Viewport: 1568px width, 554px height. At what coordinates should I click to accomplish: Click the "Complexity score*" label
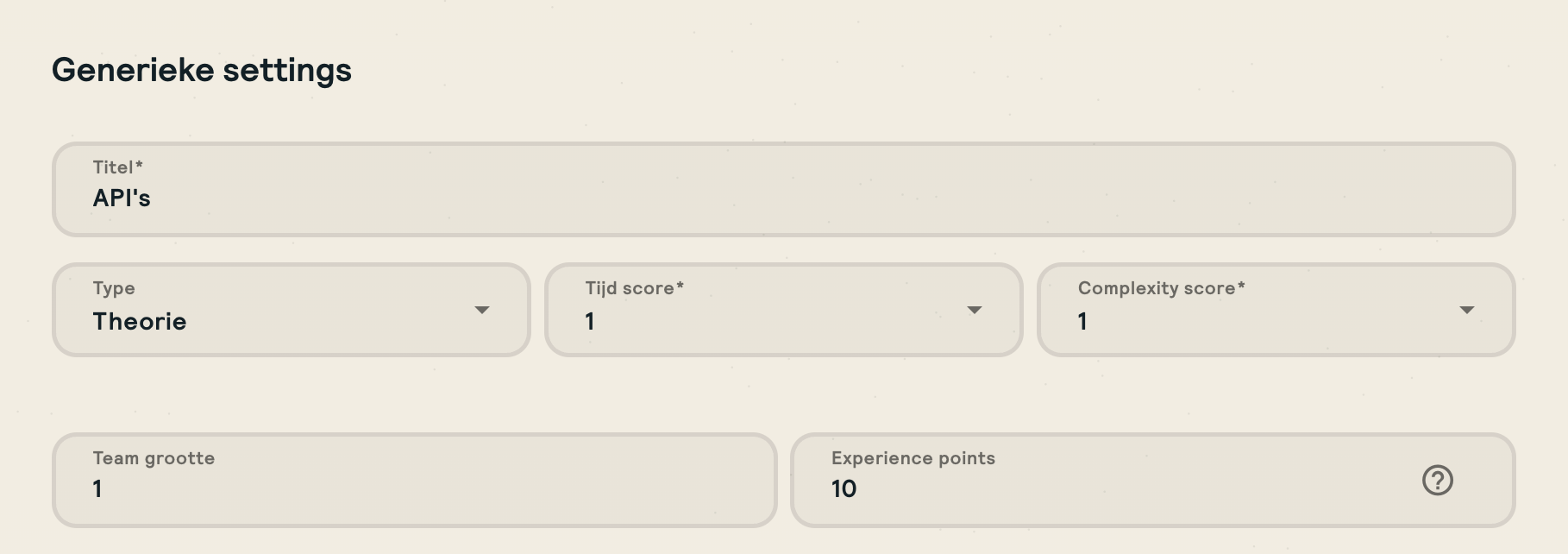1161,288
